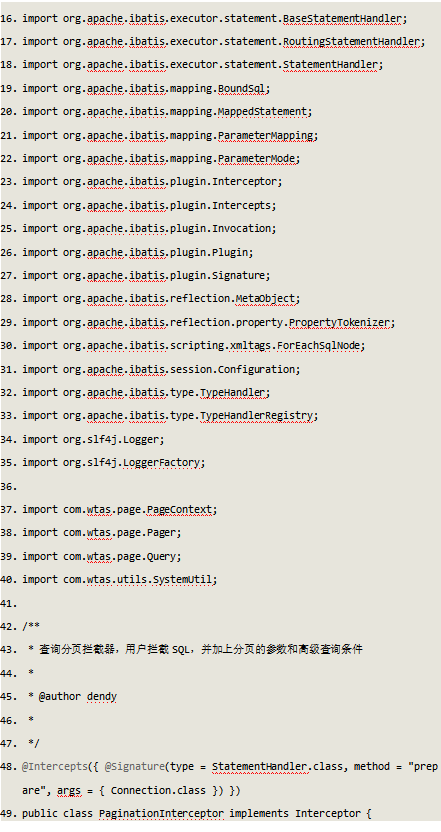The image size is (441, 832).
Task: Click TypeHandlerRegistry on line 33
Action: coord(256,415)
